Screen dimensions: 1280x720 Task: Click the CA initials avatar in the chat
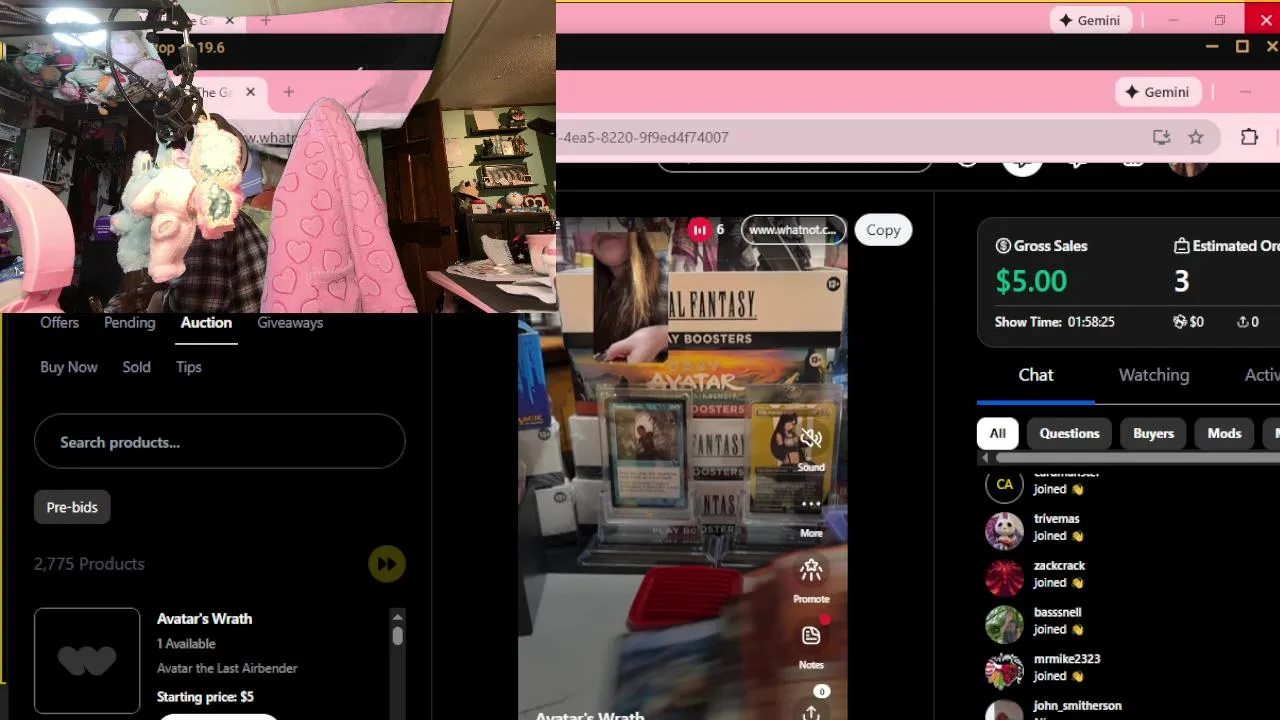click(x=1004, y=485)
